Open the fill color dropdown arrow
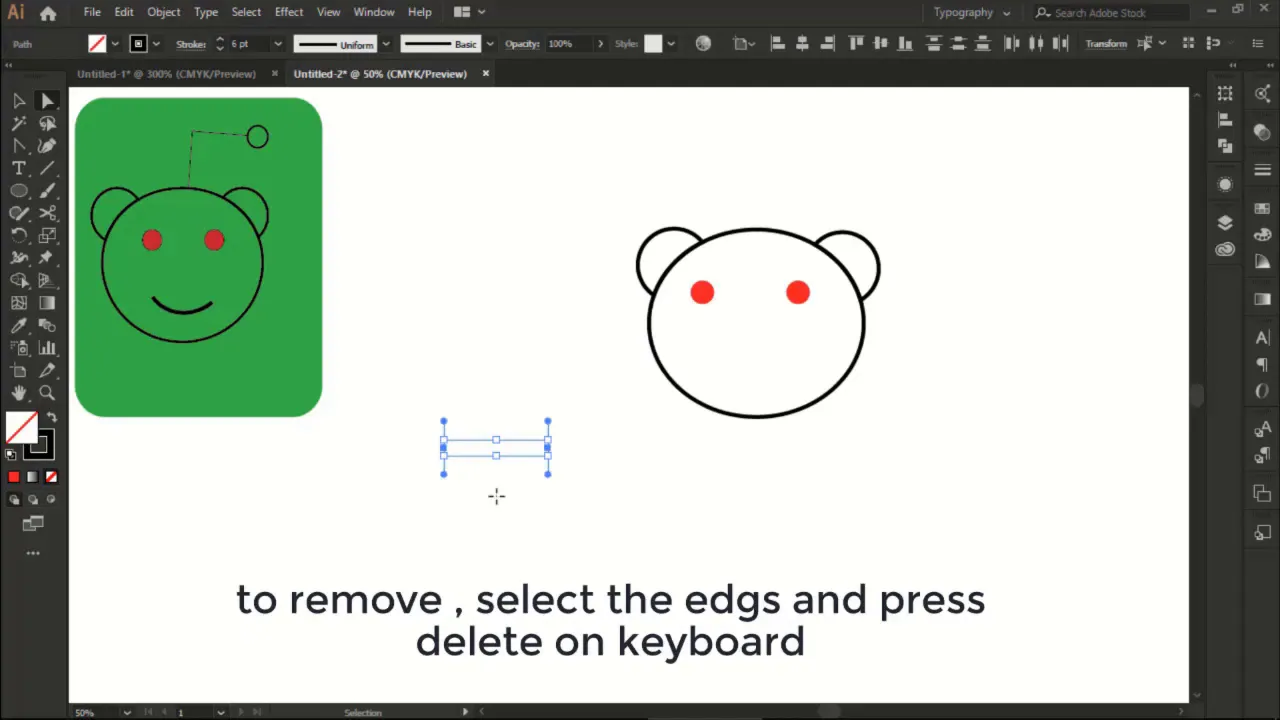 (x=115, y=44)
